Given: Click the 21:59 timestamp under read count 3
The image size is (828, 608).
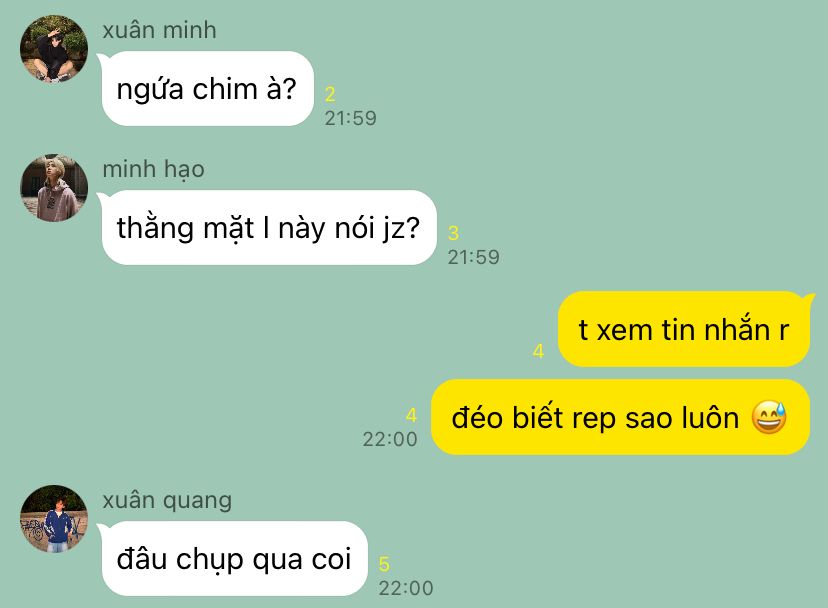Looking at the screenshot, I should (474, 257).
